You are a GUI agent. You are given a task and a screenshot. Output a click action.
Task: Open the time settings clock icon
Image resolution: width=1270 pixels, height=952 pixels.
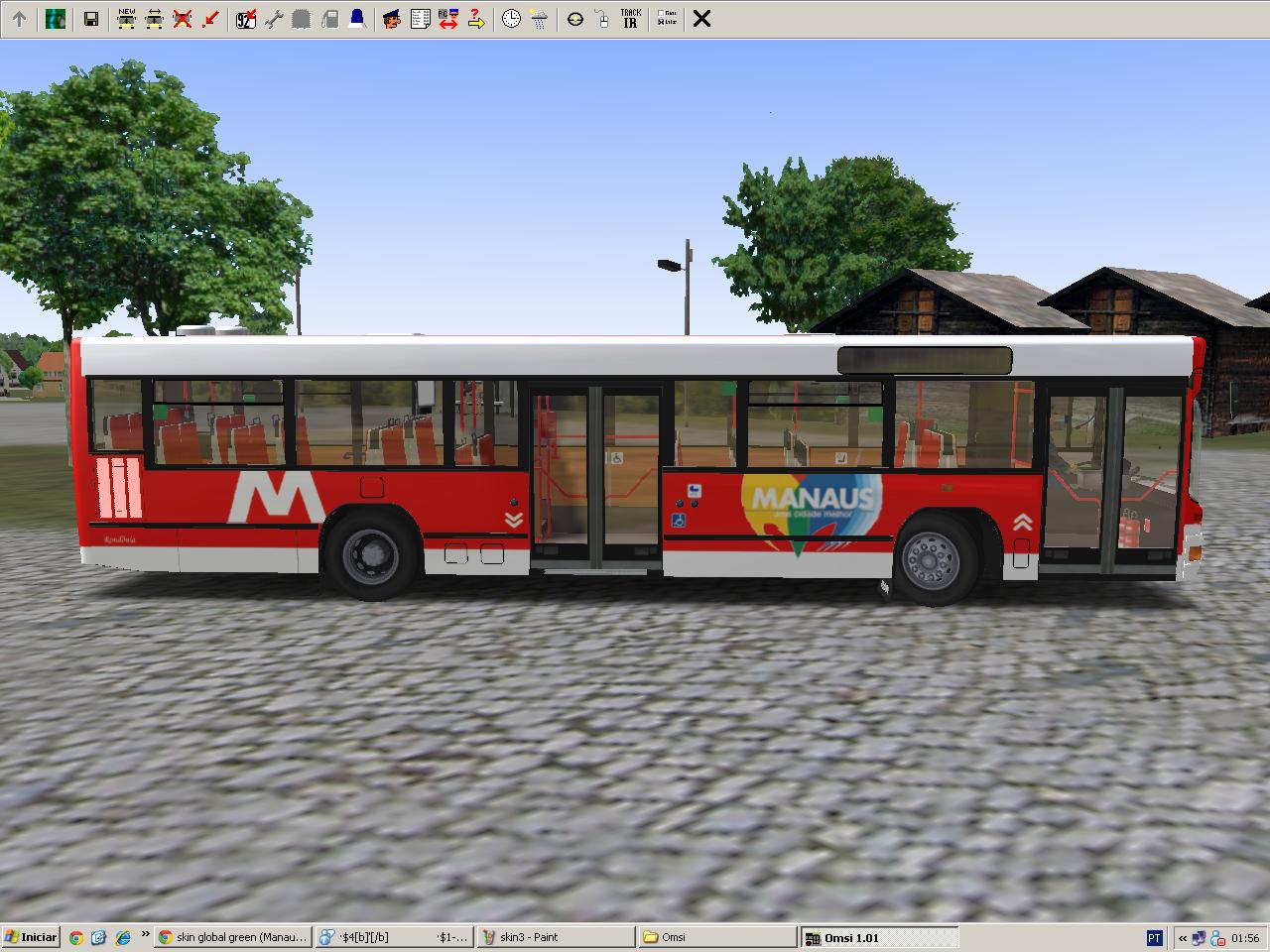click(x=511, y=18)
